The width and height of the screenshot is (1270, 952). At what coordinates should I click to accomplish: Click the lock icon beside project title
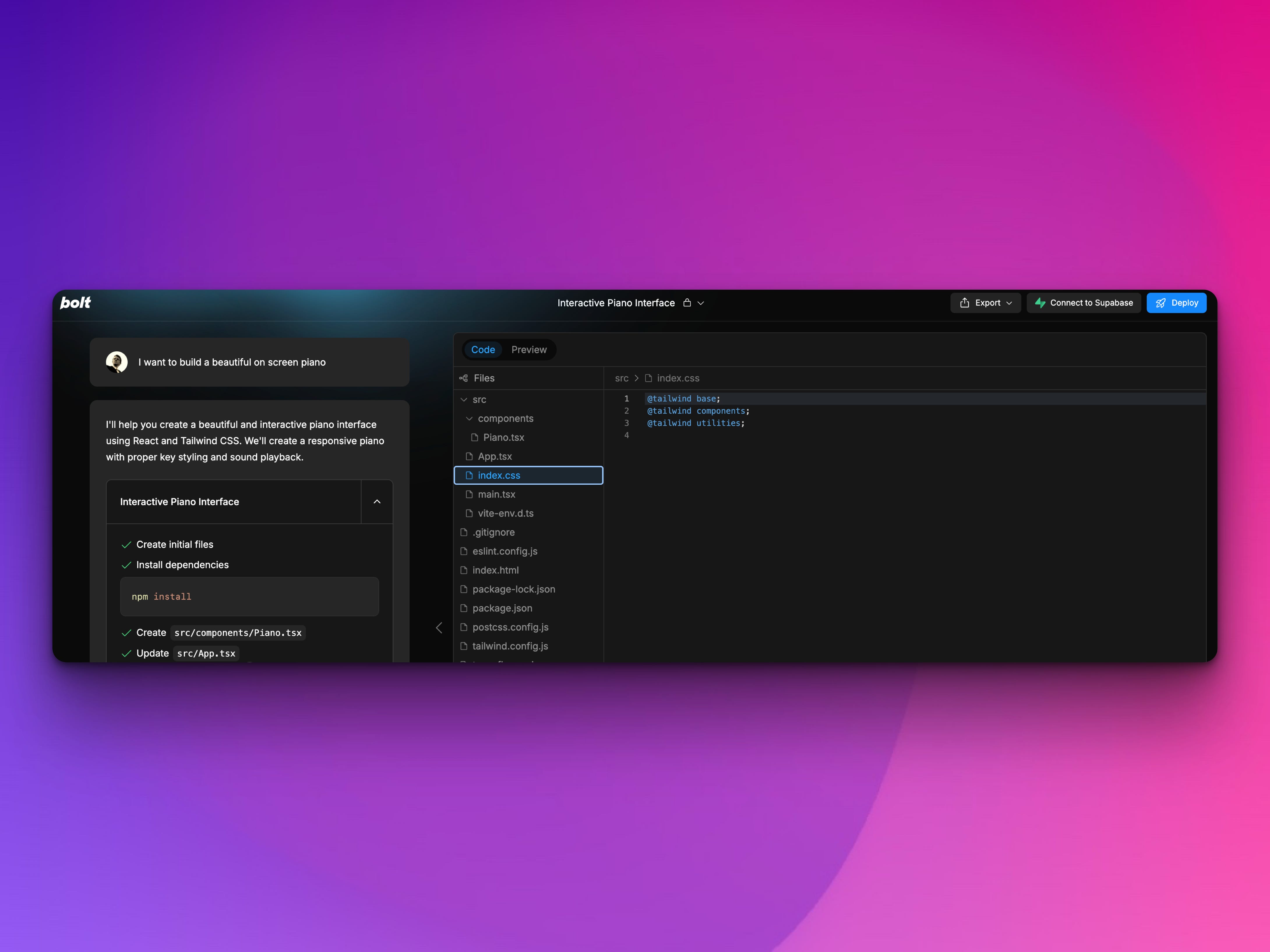687,302
